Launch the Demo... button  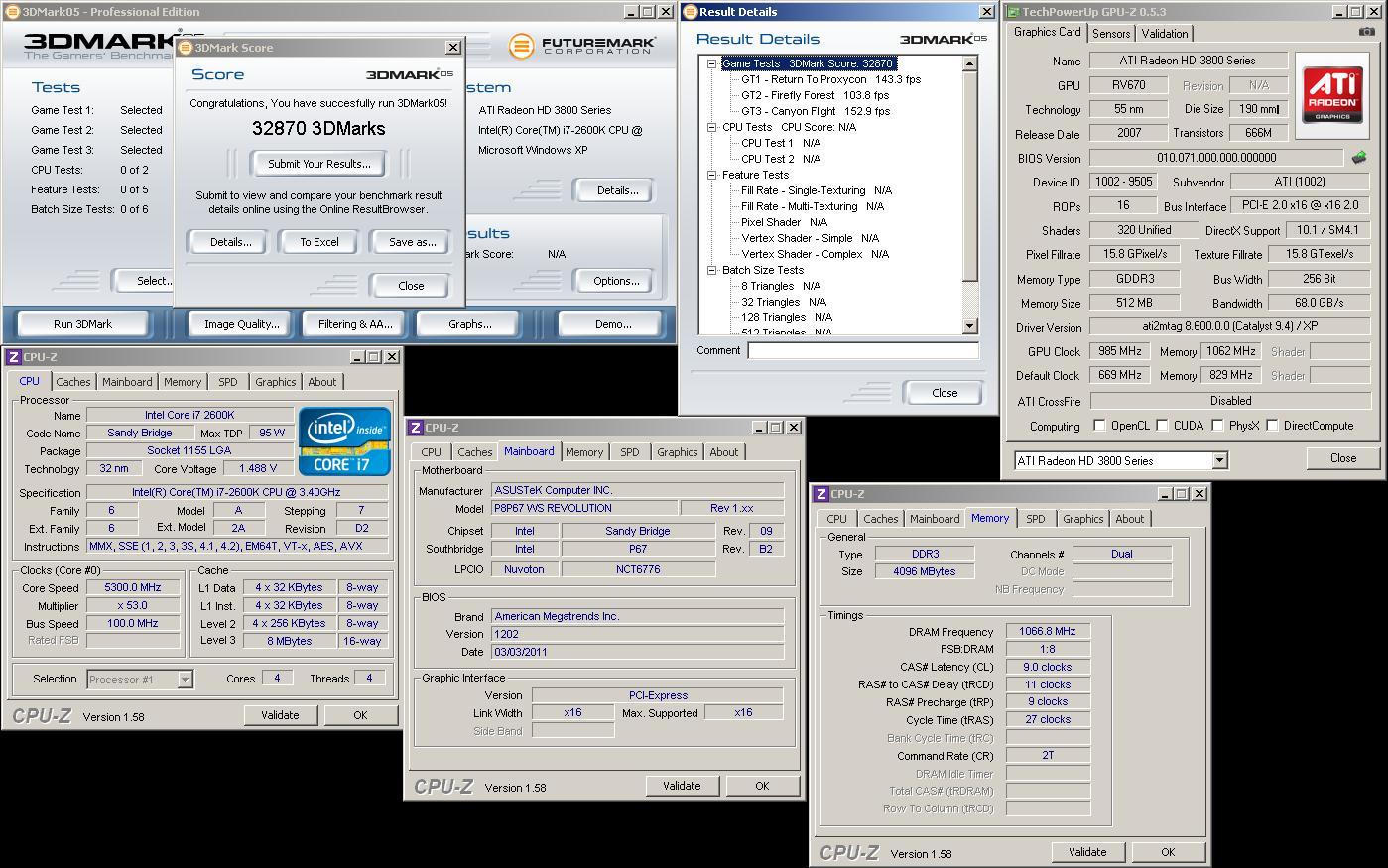(x=612, y=324)
